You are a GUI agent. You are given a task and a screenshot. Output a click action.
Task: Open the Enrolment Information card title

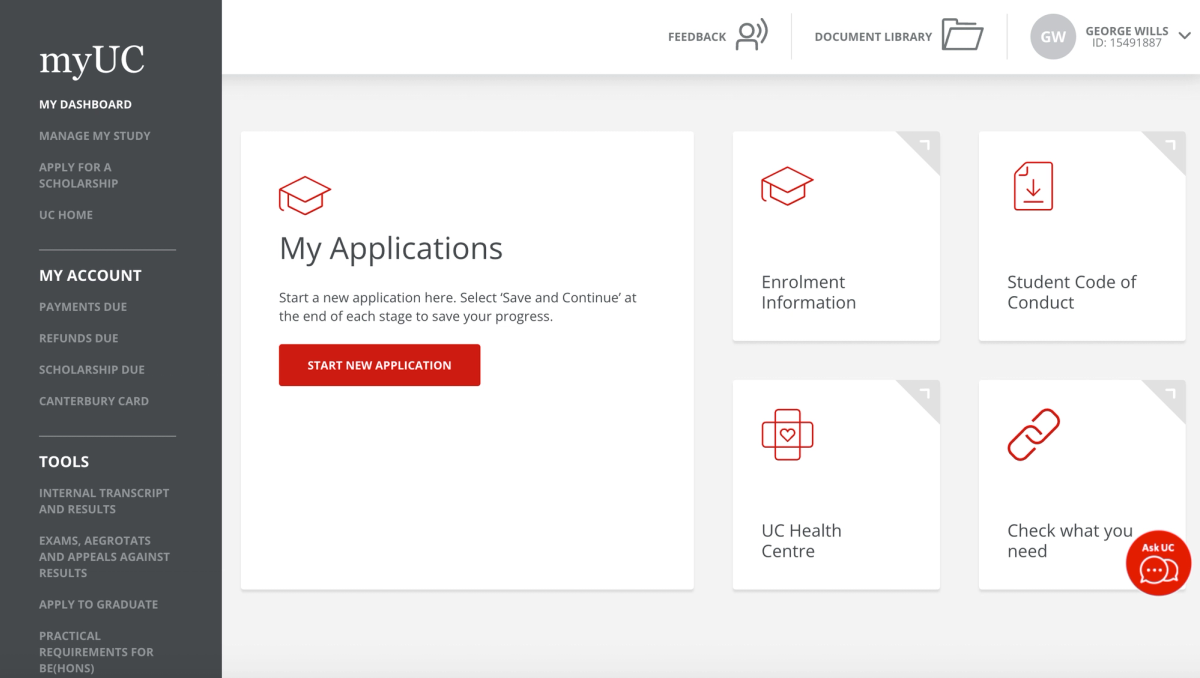click(809, 292)
